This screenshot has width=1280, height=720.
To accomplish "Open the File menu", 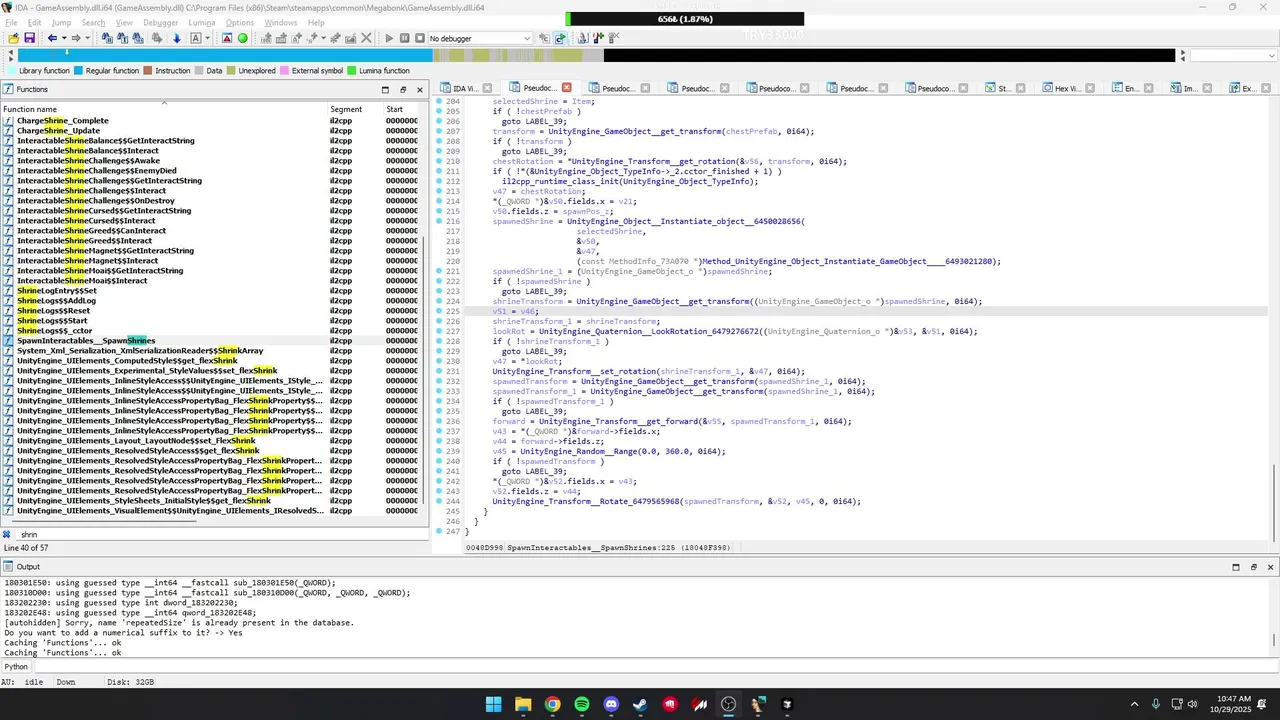I will click(x=12, y=22).
